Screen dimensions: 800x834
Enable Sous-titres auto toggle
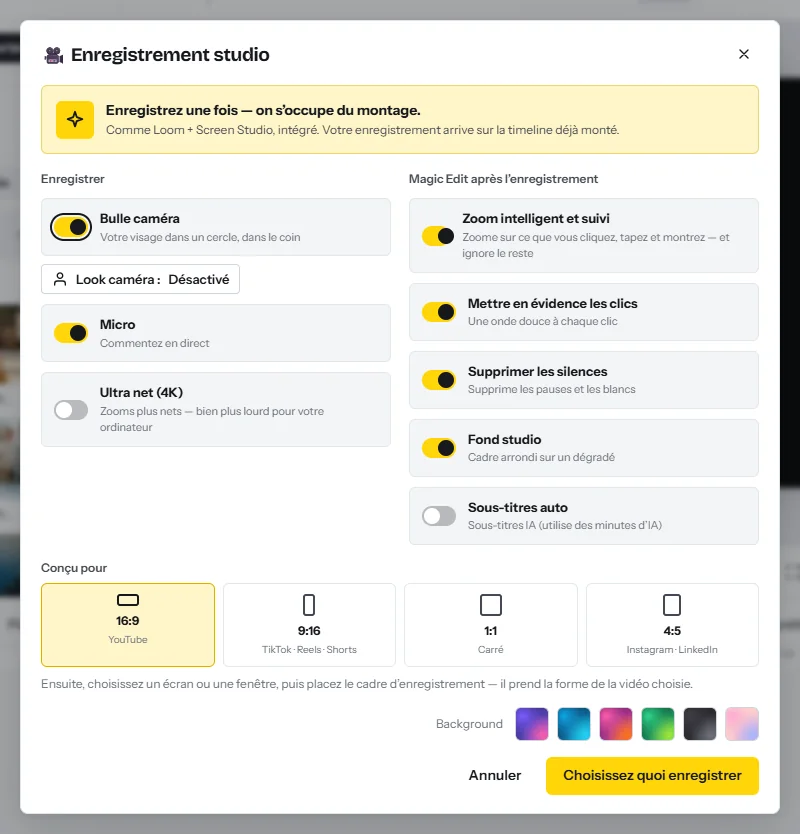pos(438,516)
